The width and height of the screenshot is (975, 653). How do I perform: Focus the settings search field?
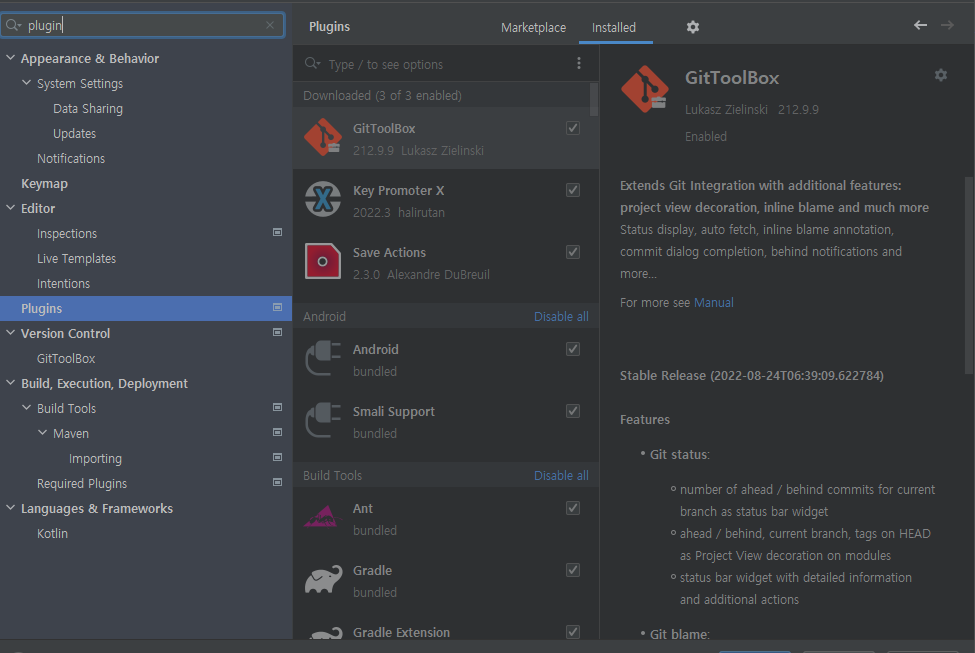[144, 25]
